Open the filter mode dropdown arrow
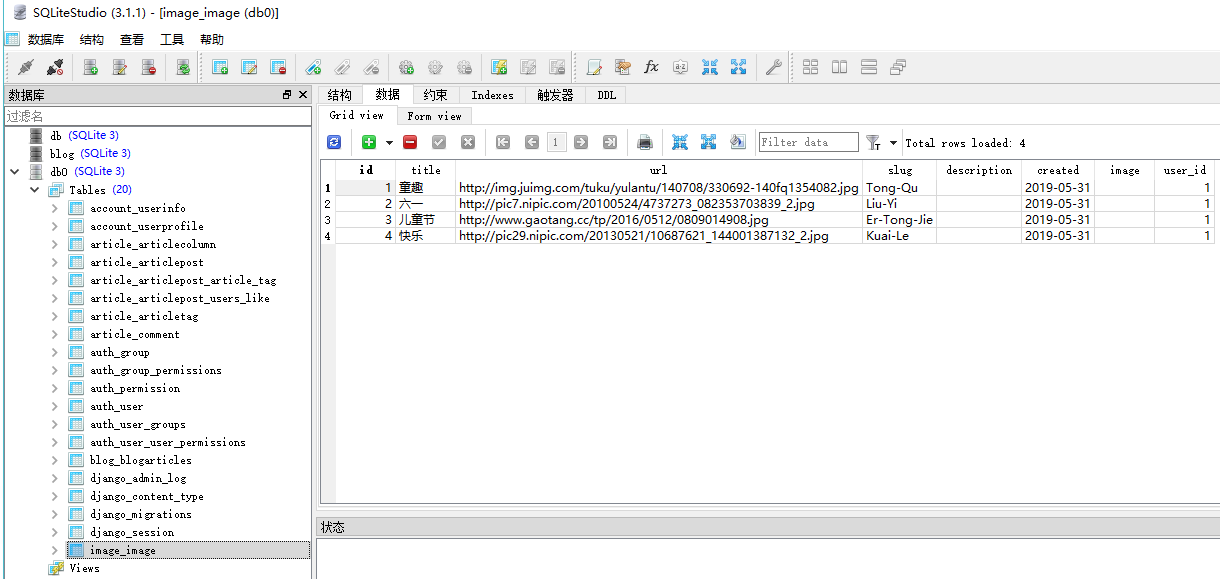Screen dimensions: 1220x579 893,143
